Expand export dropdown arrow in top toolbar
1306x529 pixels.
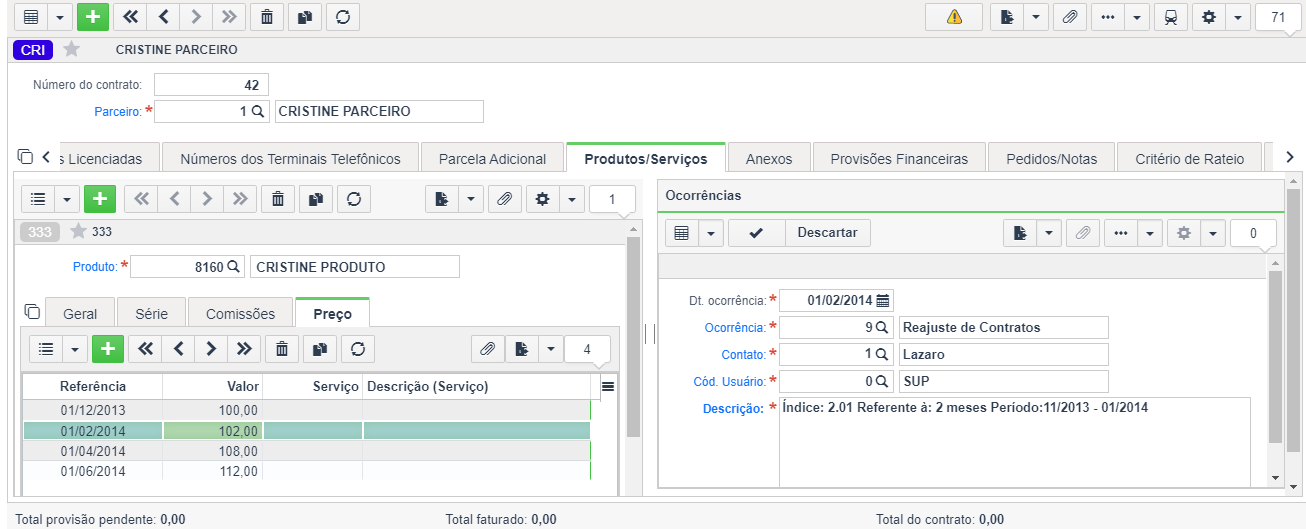(1035, 17)
